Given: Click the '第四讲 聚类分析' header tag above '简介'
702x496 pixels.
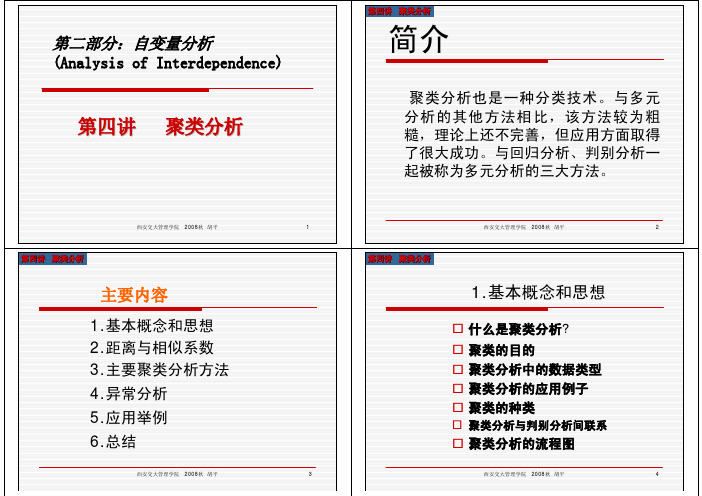Looking at the screenshot, I should pos(399,11).
